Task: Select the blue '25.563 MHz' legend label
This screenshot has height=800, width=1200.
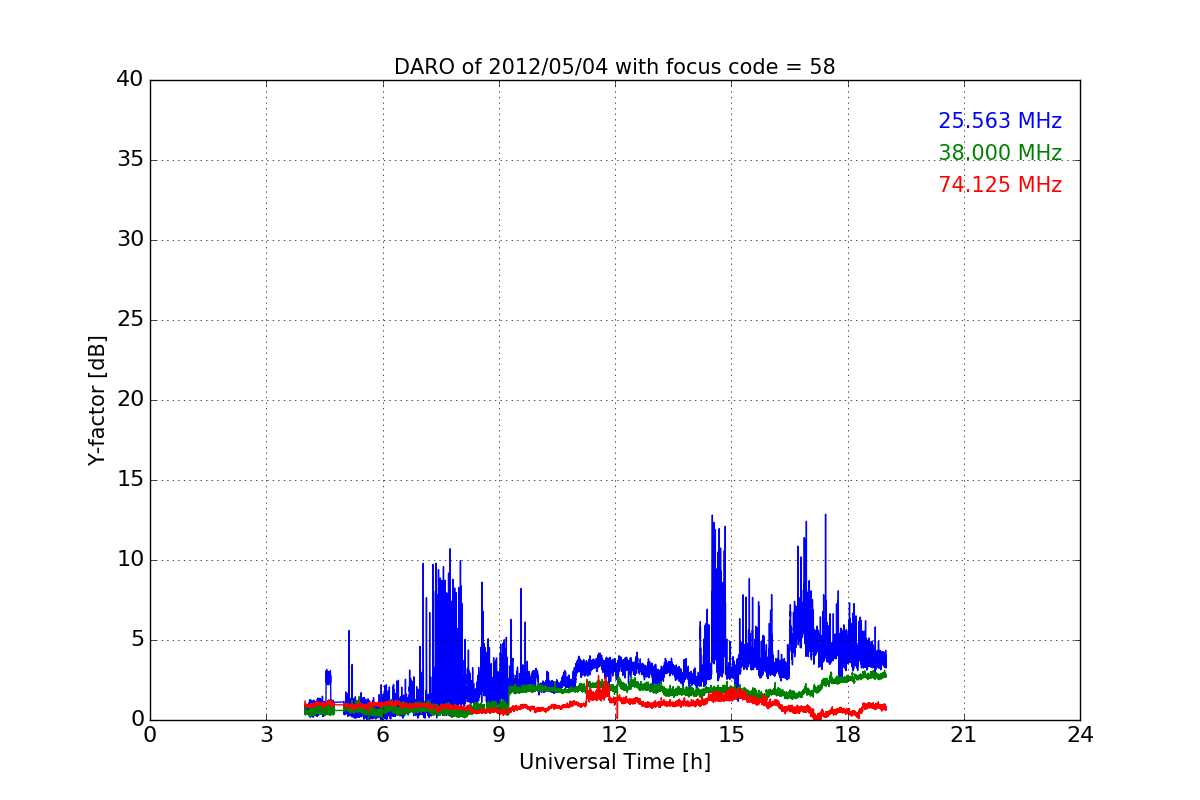Action: [x=1000, y=121]
